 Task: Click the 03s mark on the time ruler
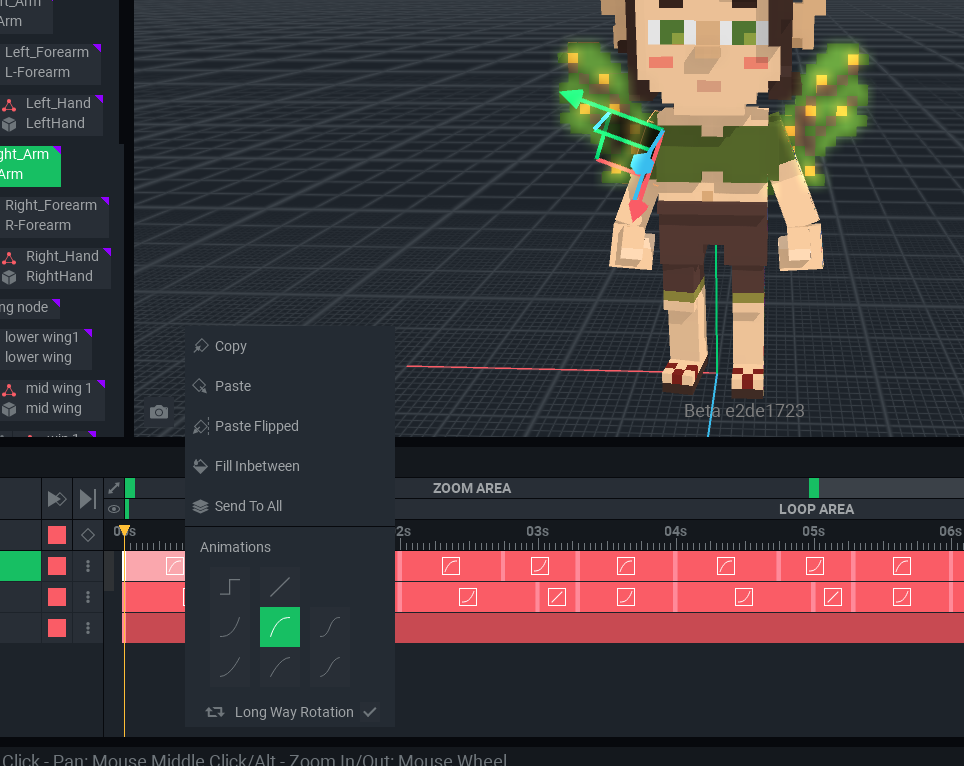[537, 531]
